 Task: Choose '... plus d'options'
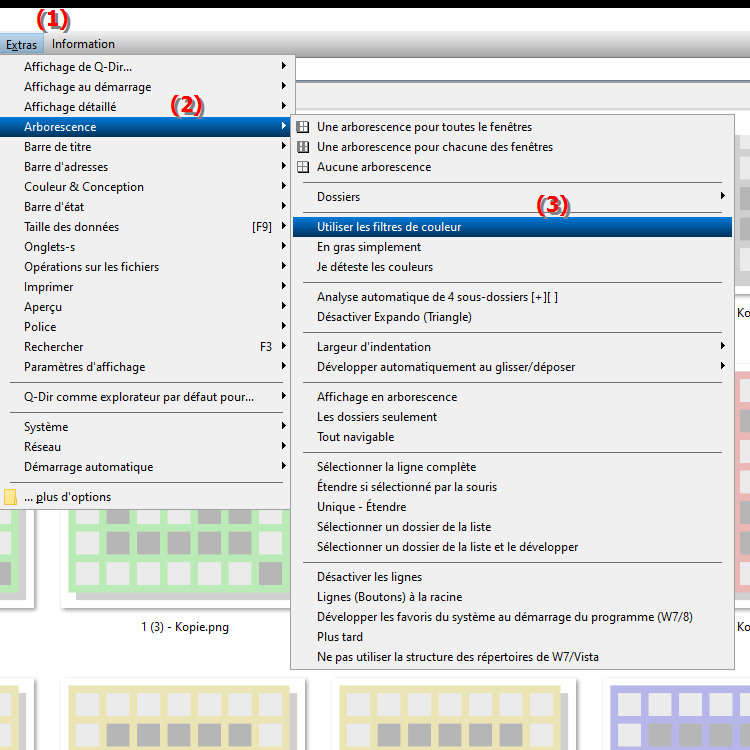[x=145, y=497]
